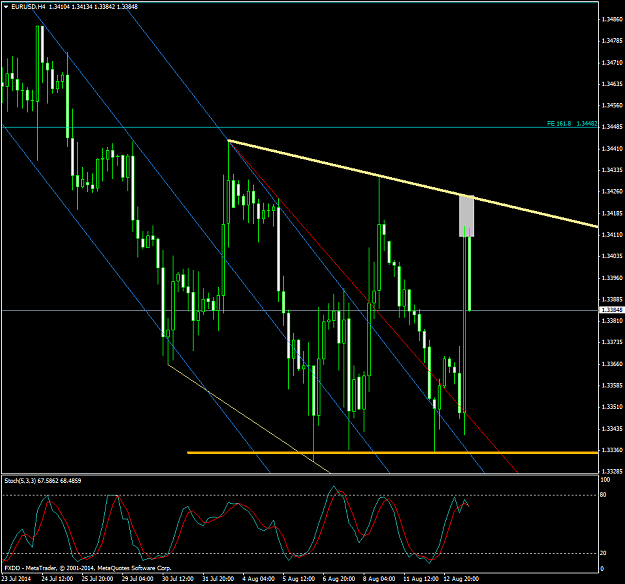Click the stochastic 80 level label
Viewport: 625px width, 584px height.
tap(603, 495)
